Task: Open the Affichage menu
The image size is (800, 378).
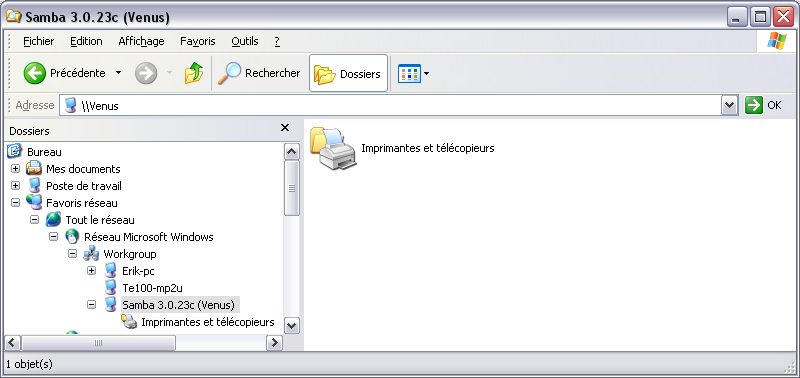Action: (x=141, y=41)
